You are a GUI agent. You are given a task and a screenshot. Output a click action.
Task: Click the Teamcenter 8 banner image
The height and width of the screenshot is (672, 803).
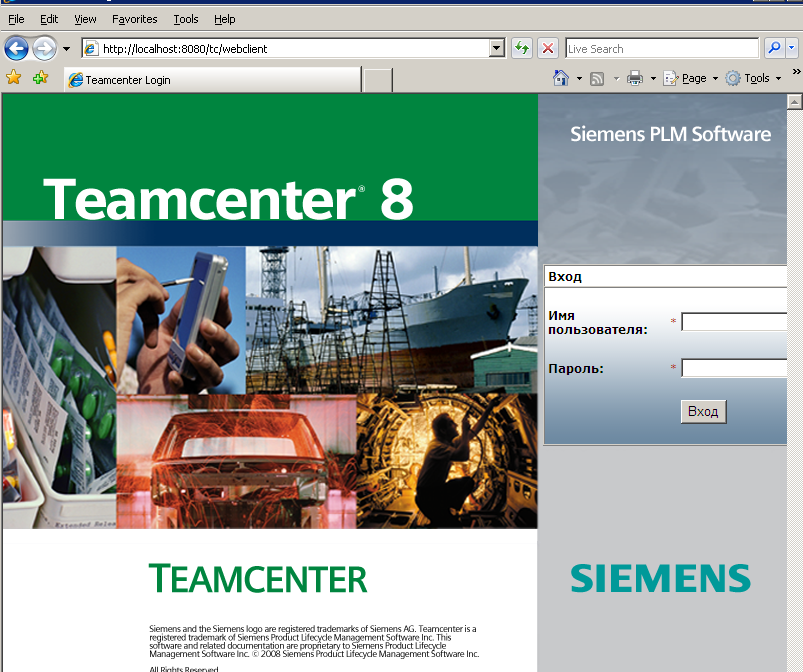pyautogui.click(x=270, y=170)
